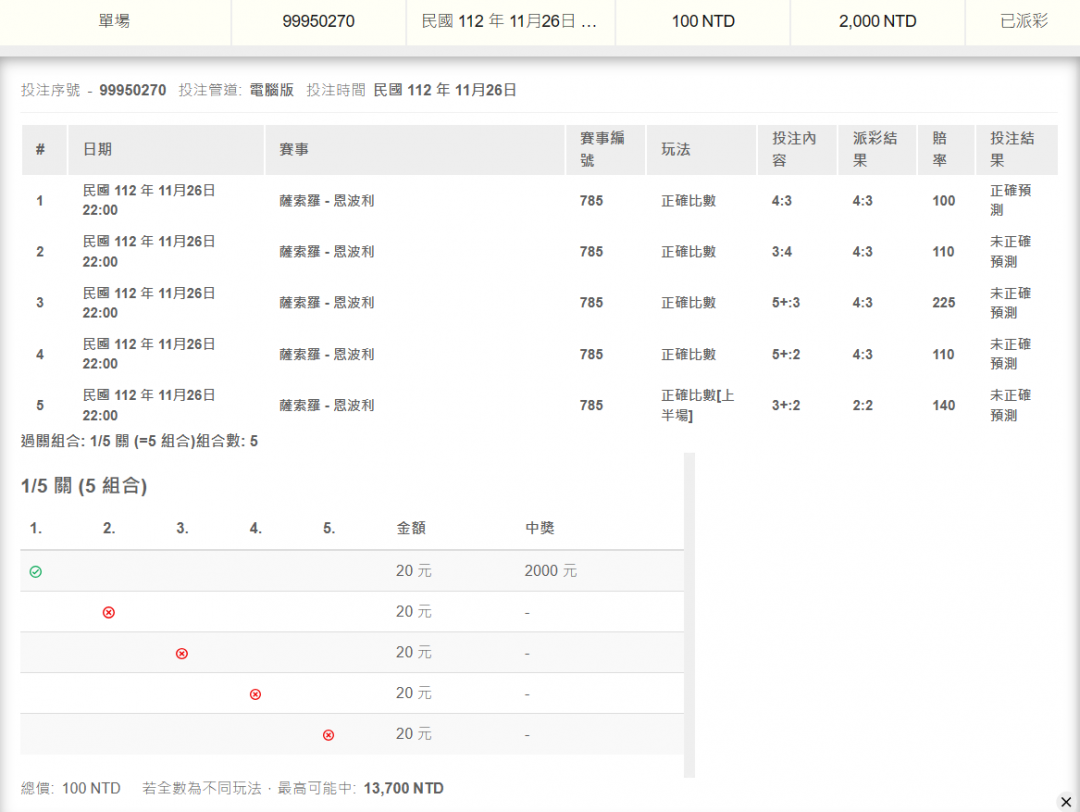Viewport: 1080px width, 812px height.
Task: Click odds value 140 in row 5
Action: 944,406
